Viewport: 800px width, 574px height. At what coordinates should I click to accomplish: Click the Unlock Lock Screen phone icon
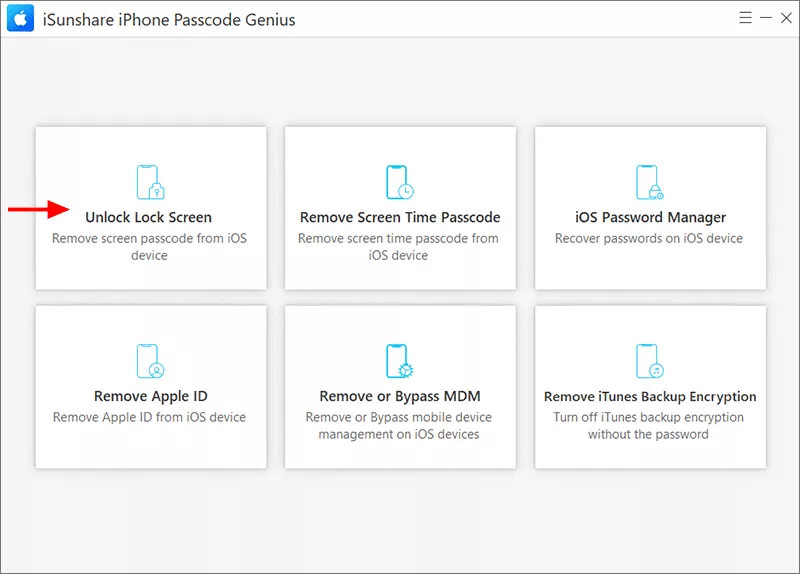coord(151,182)
